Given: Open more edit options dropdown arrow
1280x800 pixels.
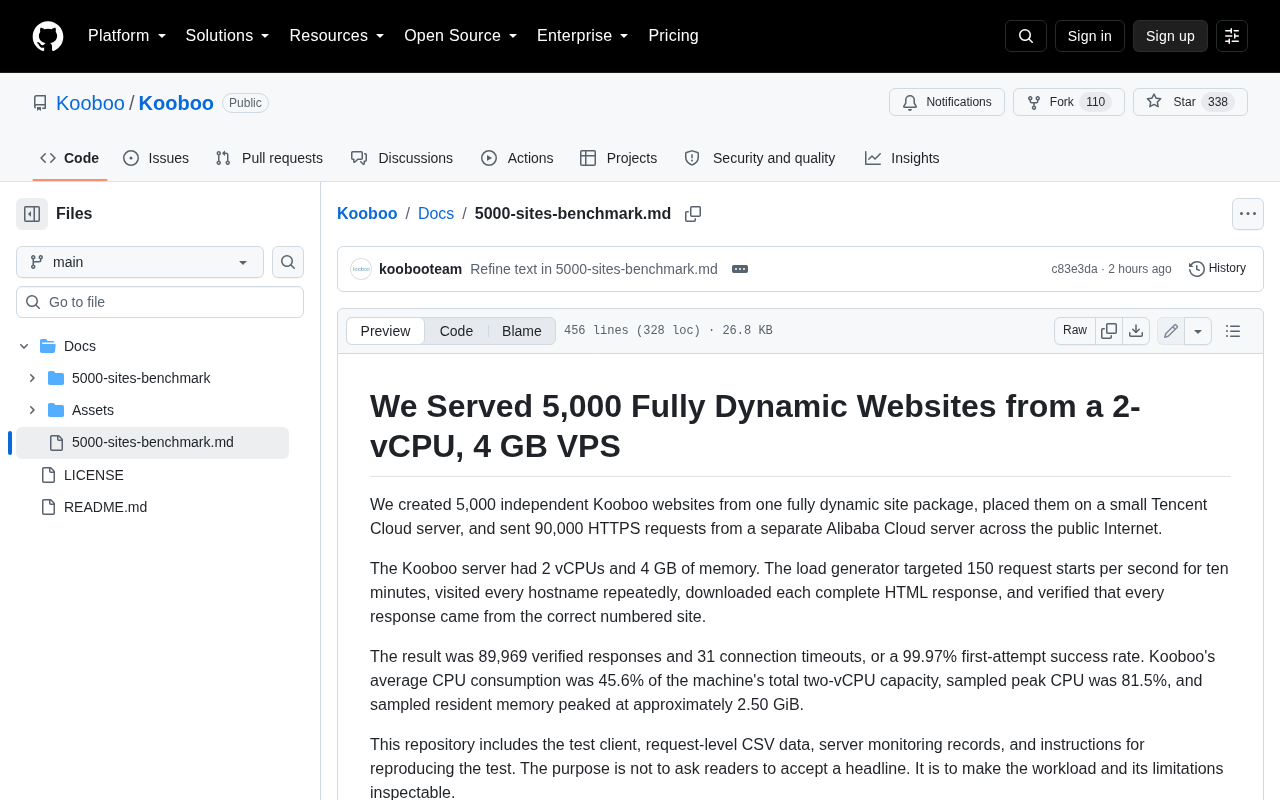Looking at the screenshot, I should [1198, 331].
